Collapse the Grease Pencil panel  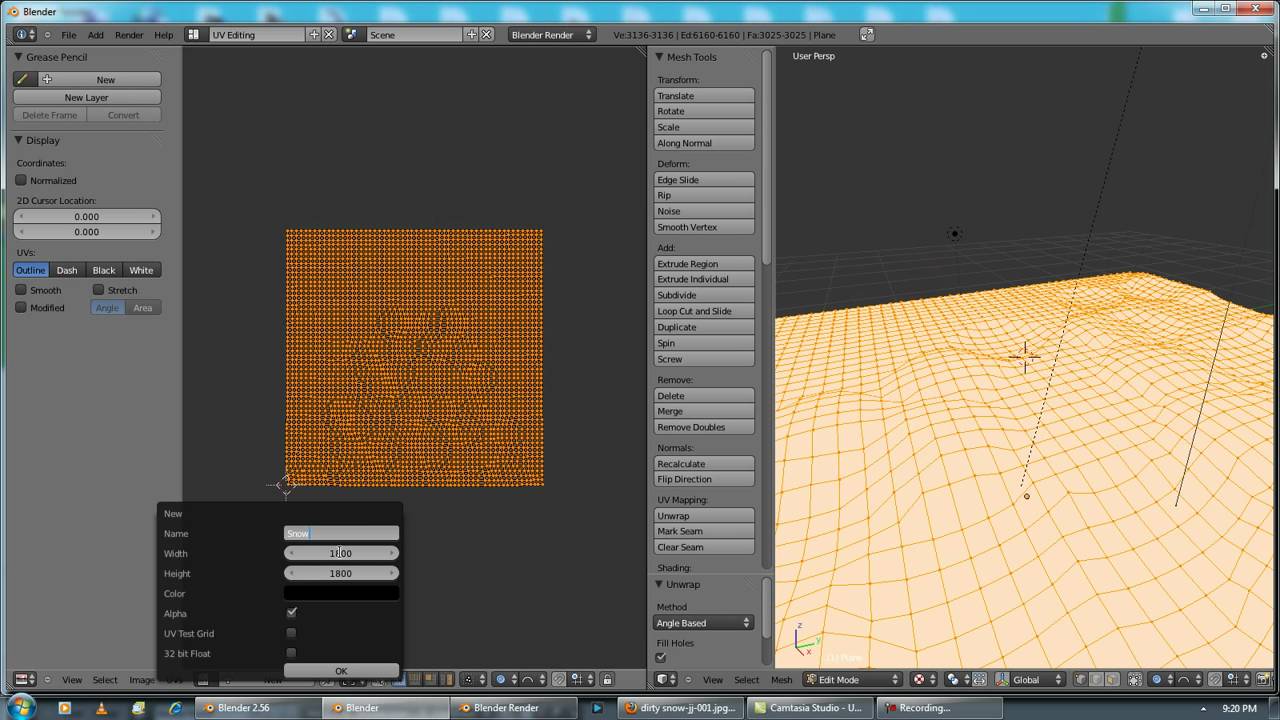(x=18, y=57)
